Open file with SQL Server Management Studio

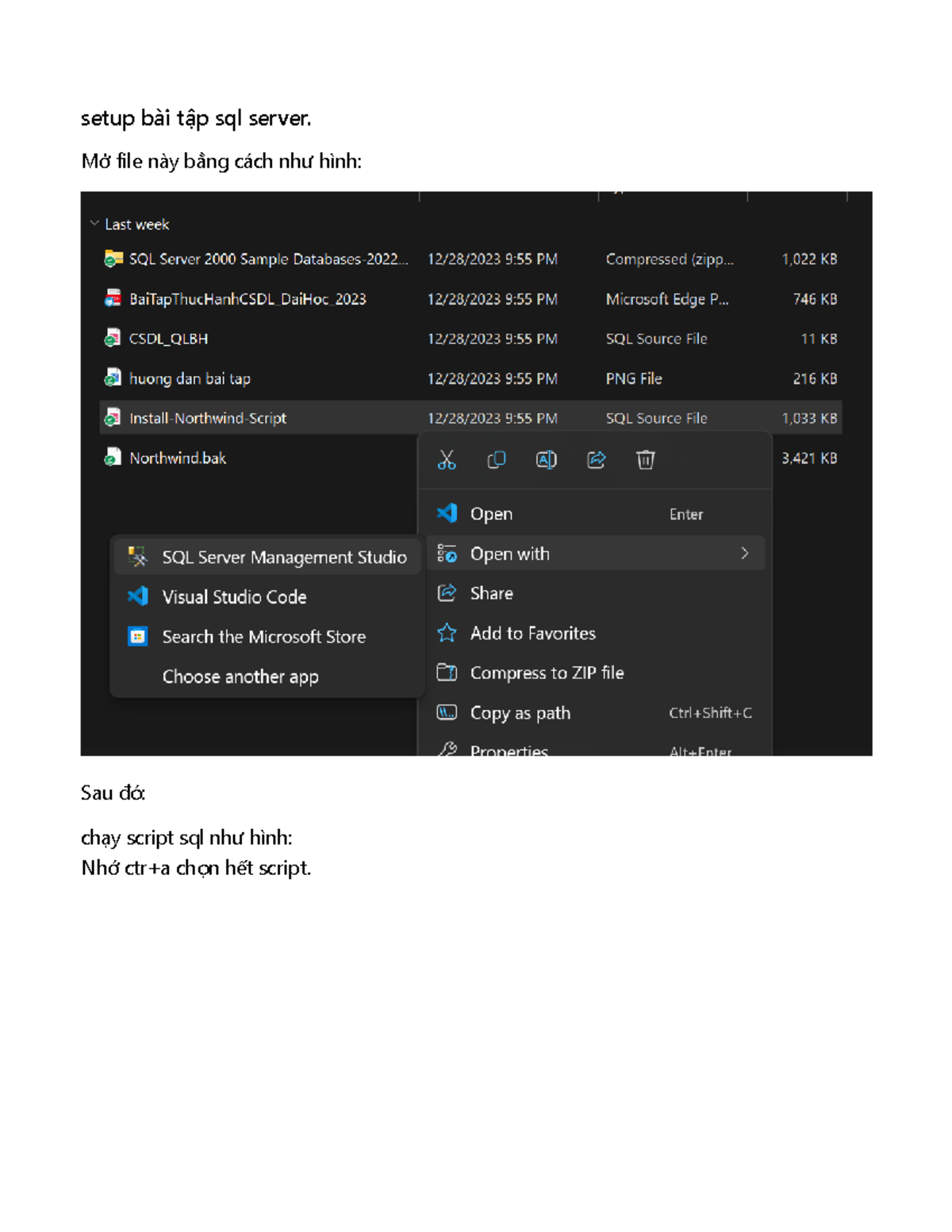(x=283, y=557)
